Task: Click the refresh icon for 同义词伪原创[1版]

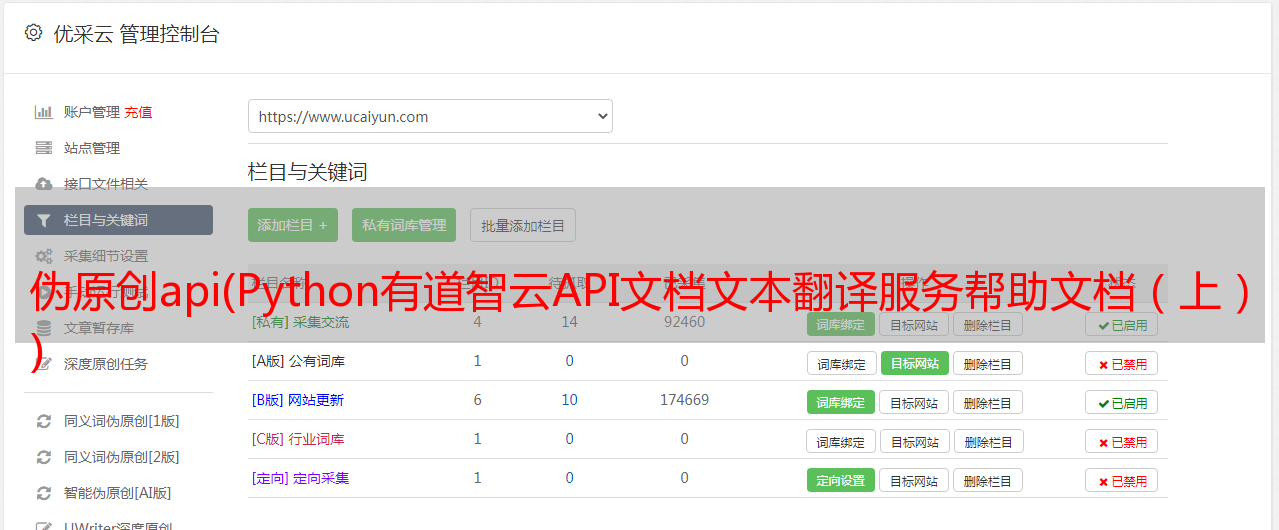Action: pyautogui.click(x=43, y=421)
